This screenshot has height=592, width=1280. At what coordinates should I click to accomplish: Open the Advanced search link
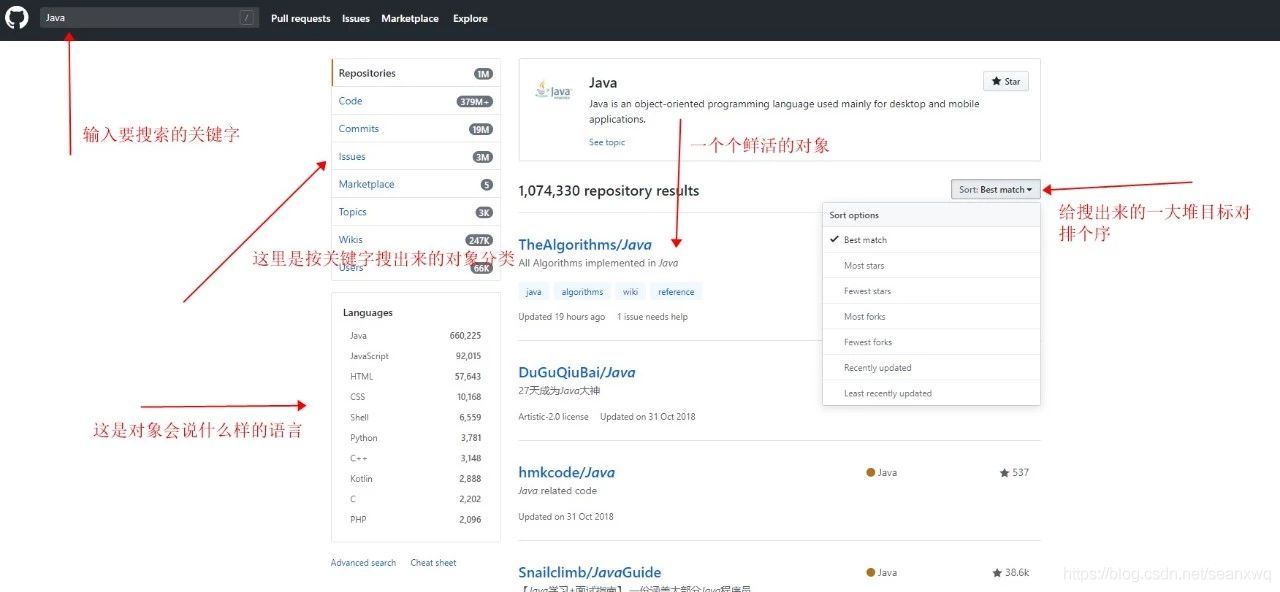(x=363, y=563)
